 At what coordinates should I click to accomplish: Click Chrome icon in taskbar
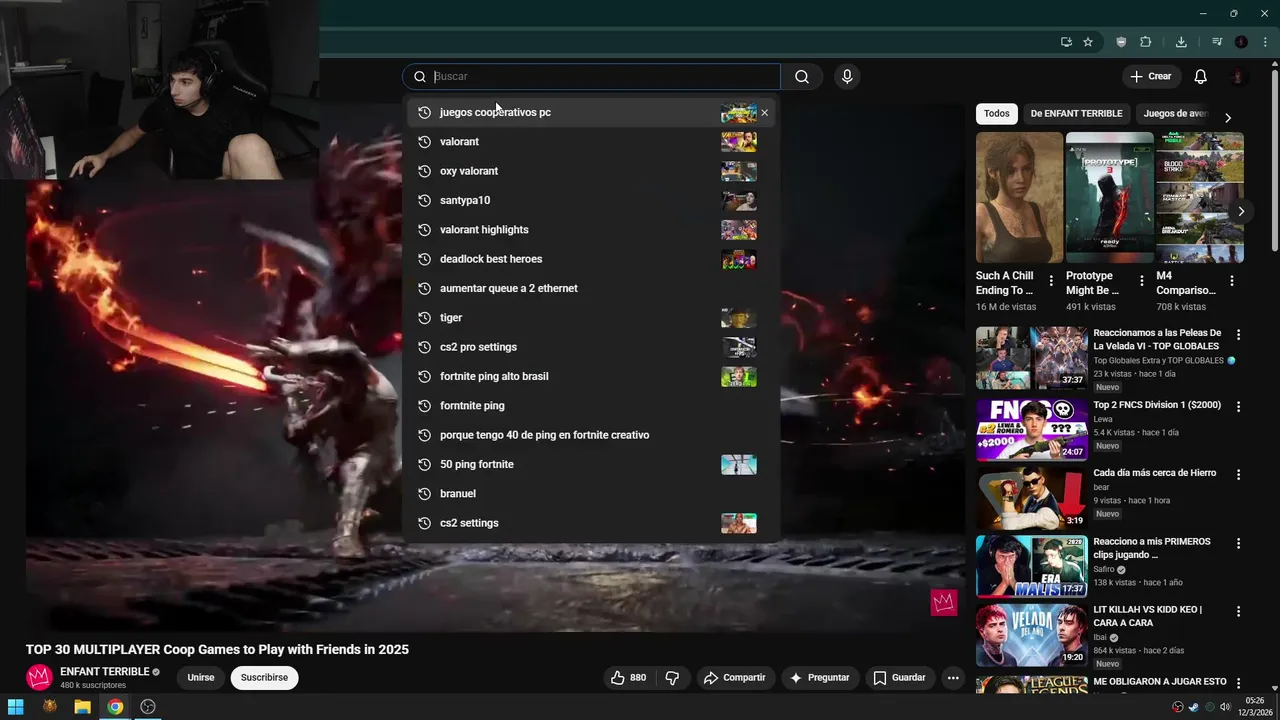click(116, 707)
